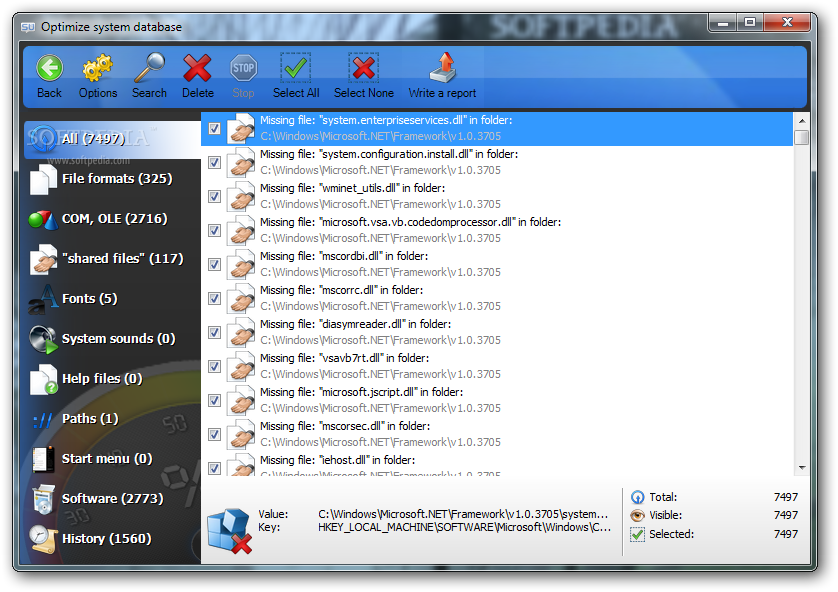Switch to Paths (1) label
The width and height of the screenshot is (838, 592).
click(90, 419)
